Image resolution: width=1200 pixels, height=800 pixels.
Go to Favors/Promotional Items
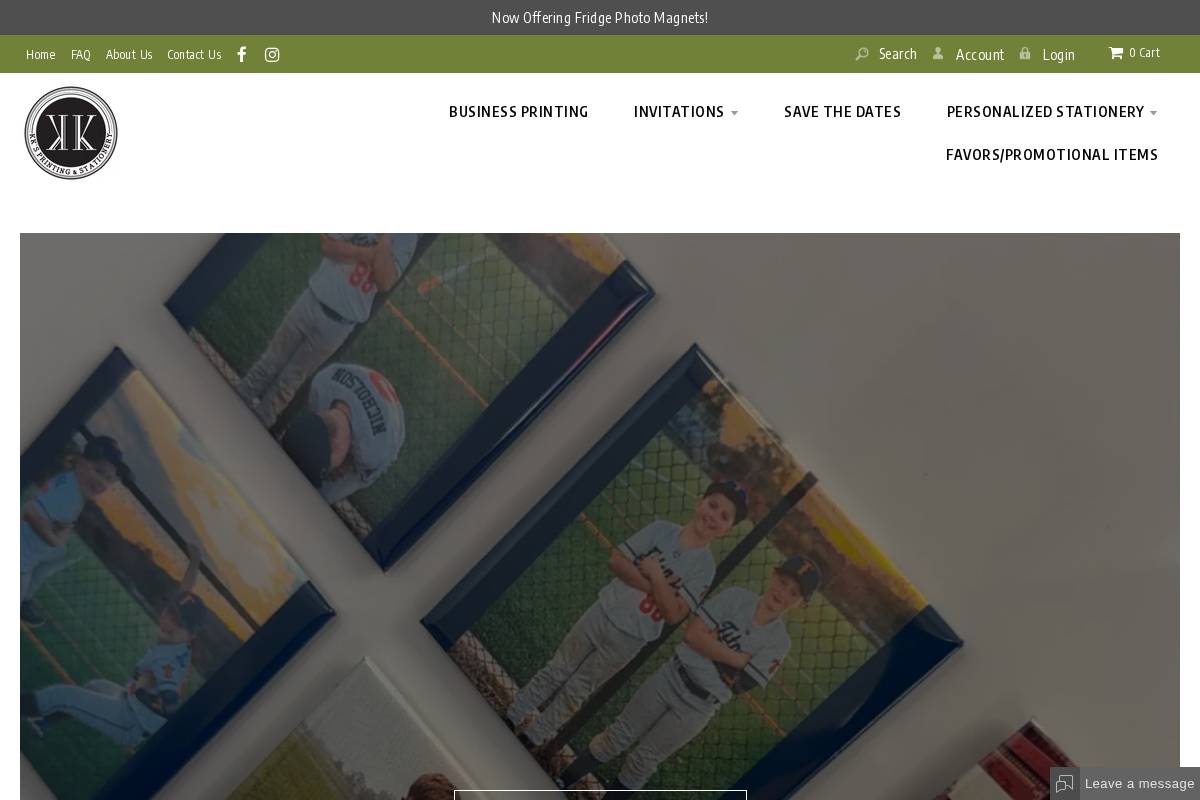[1052, 155]
